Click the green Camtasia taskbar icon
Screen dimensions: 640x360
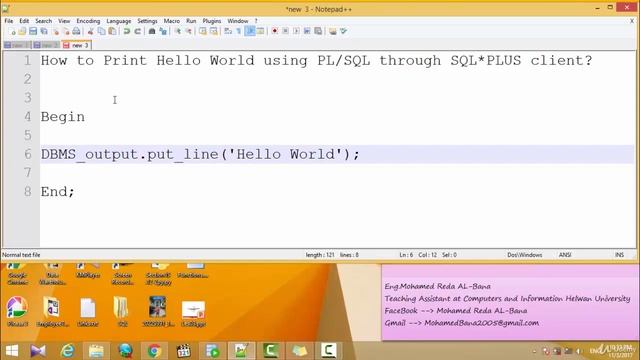[271, 351]
